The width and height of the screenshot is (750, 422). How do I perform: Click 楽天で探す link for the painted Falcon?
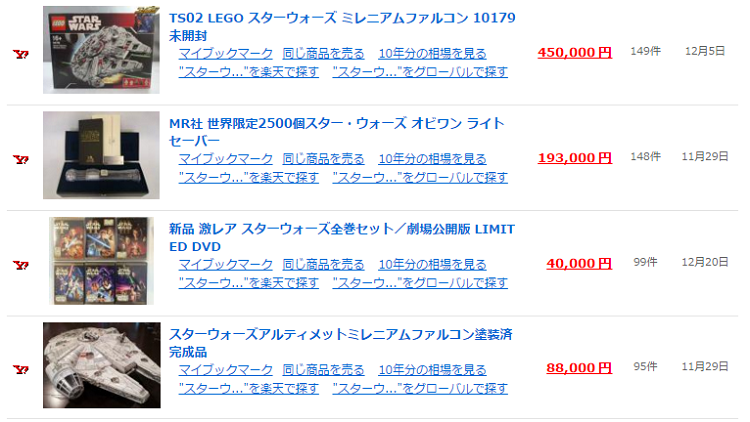point(249,388)
